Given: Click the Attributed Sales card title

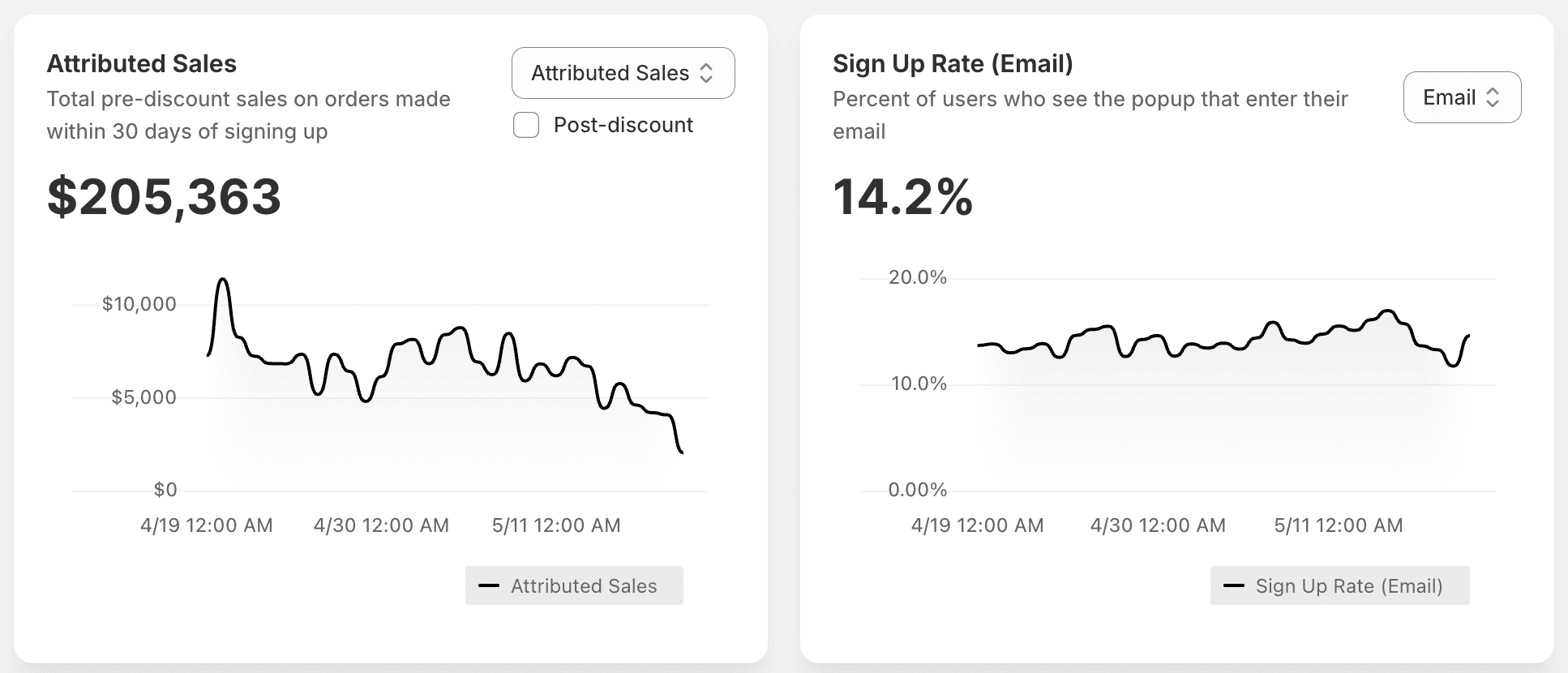Looking at the screenshot, I should (142, 63).
